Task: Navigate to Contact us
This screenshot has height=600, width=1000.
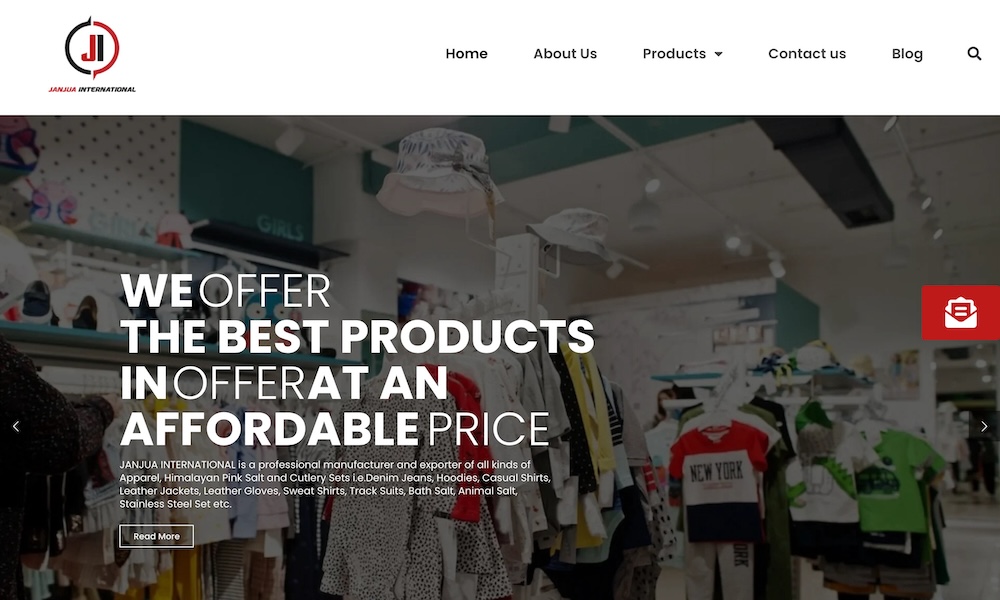Action: [x=807, y=54]
